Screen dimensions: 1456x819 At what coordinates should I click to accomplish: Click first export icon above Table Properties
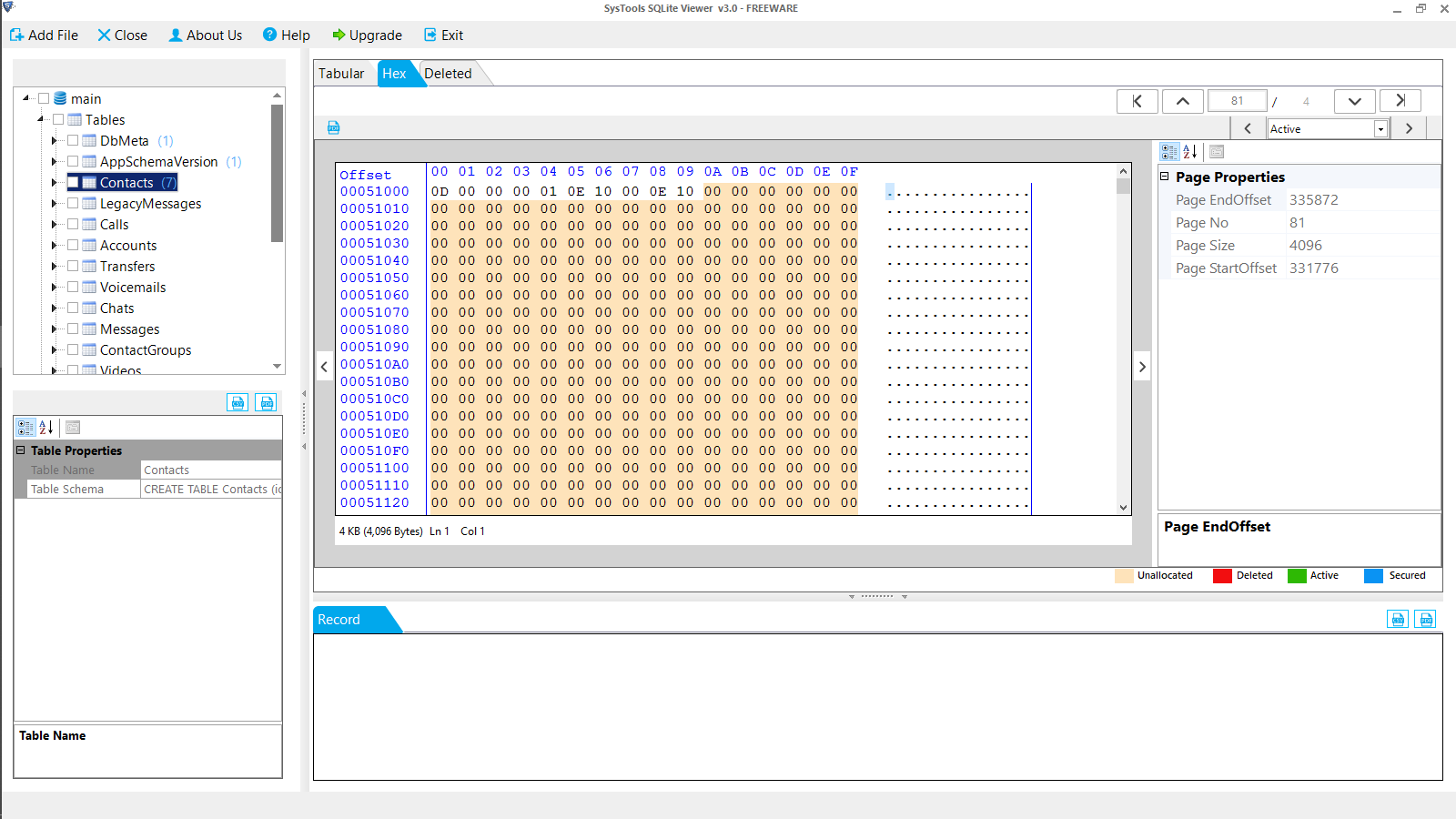point(238,402)
